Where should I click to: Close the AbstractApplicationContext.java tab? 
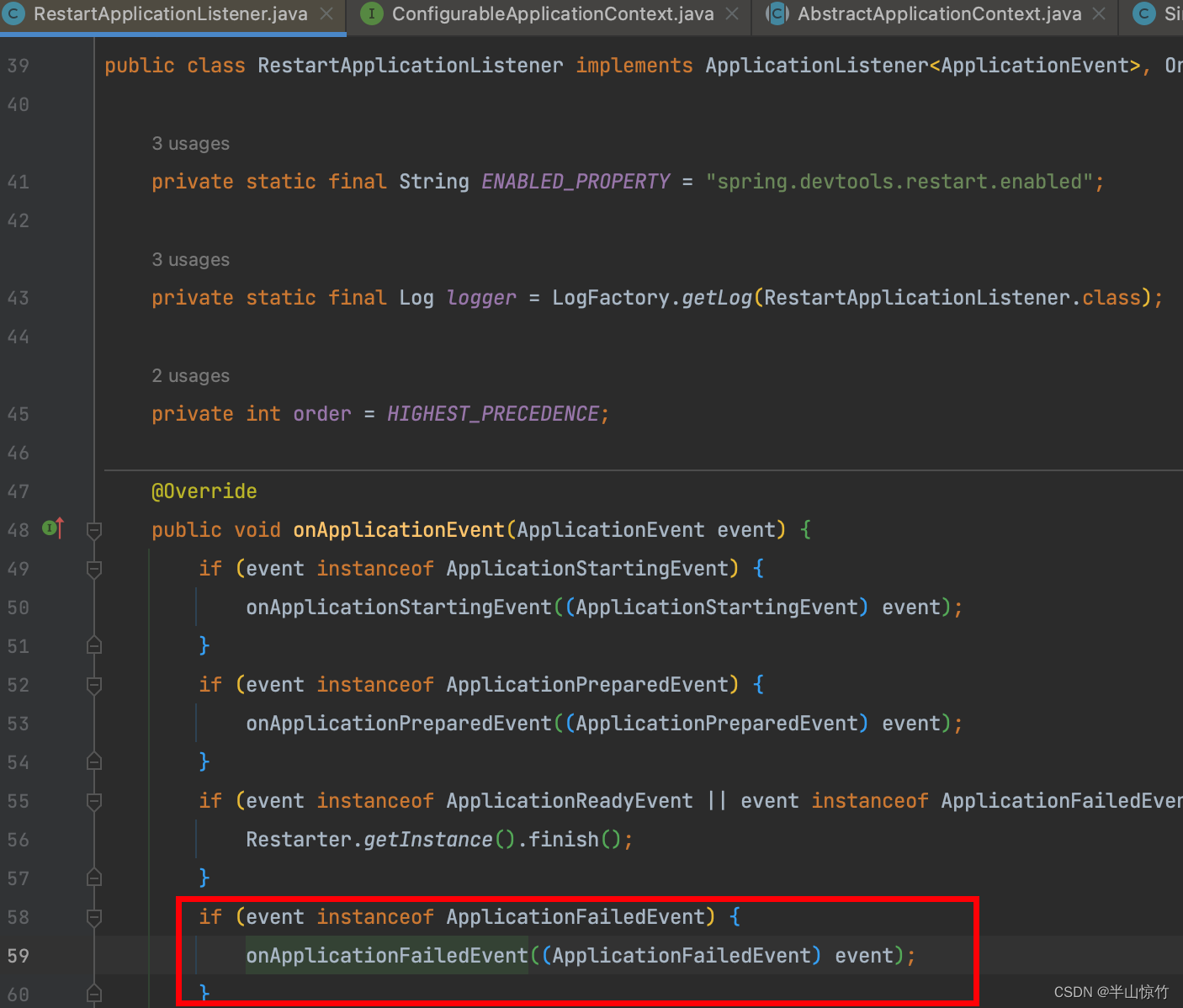pyautogui.click(x=1099, y=14)
